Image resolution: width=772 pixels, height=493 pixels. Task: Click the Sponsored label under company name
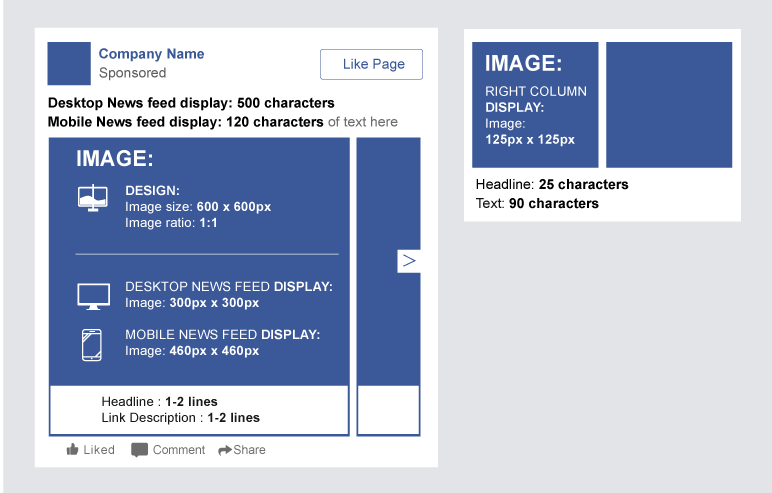[133, 73]
